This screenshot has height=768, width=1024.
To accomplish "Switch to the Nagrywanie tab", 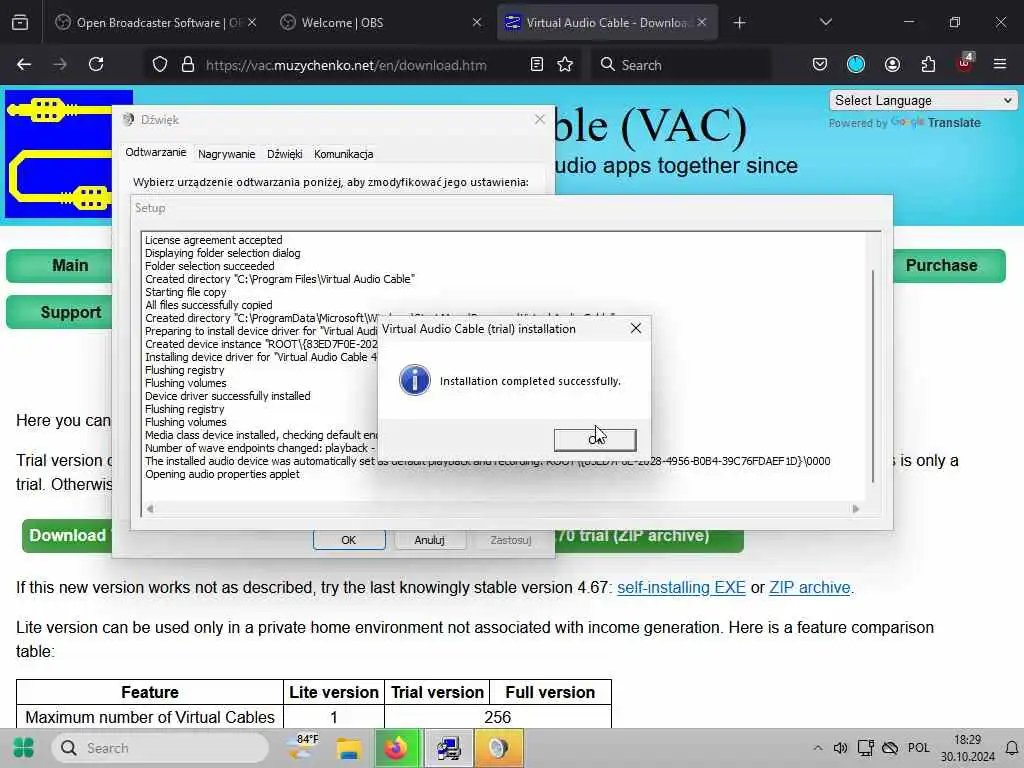I will tap(227, 154).
